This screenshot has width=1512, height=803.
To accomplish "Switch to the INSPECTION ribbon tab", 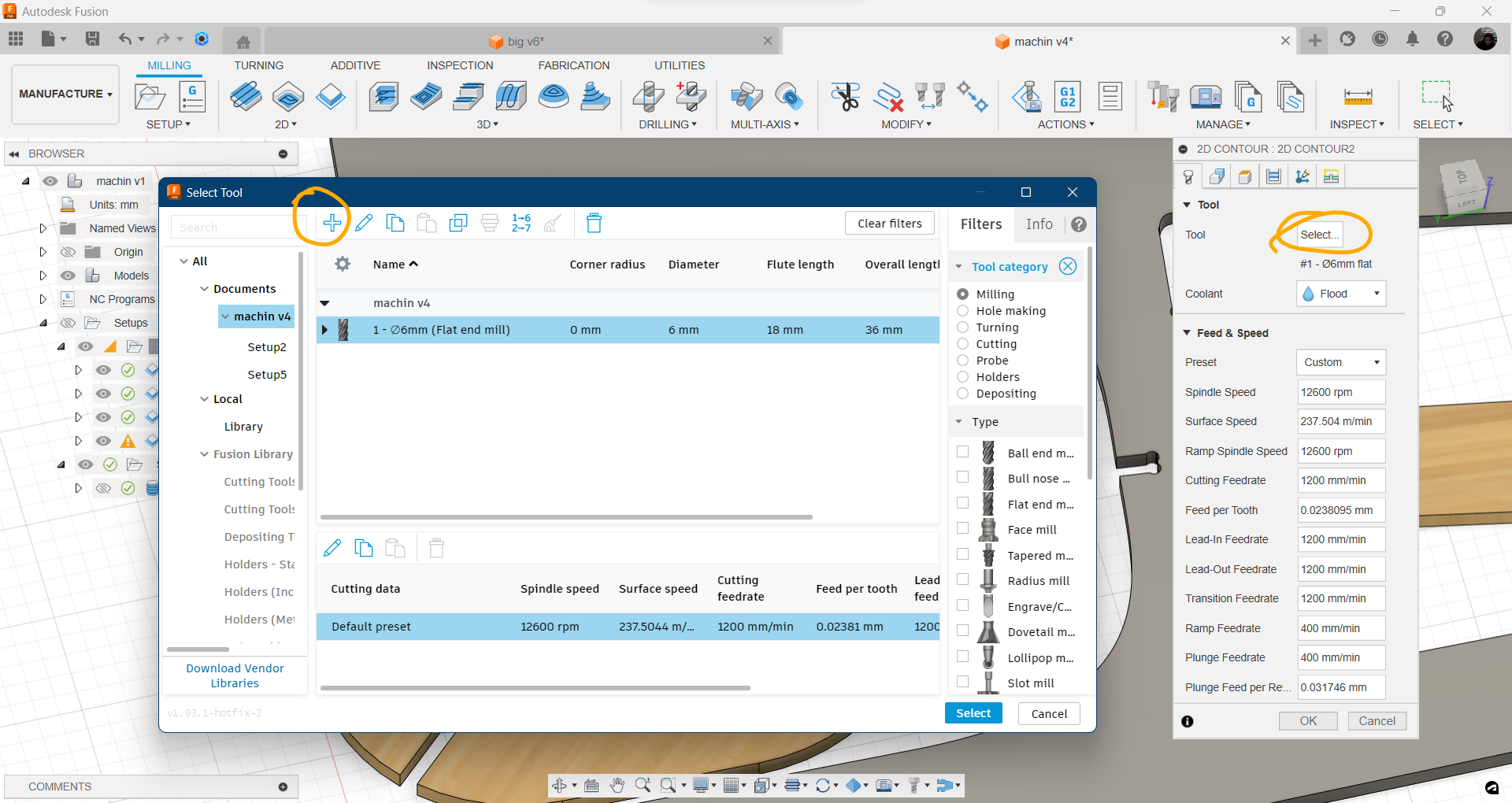I will click(460, 65).
